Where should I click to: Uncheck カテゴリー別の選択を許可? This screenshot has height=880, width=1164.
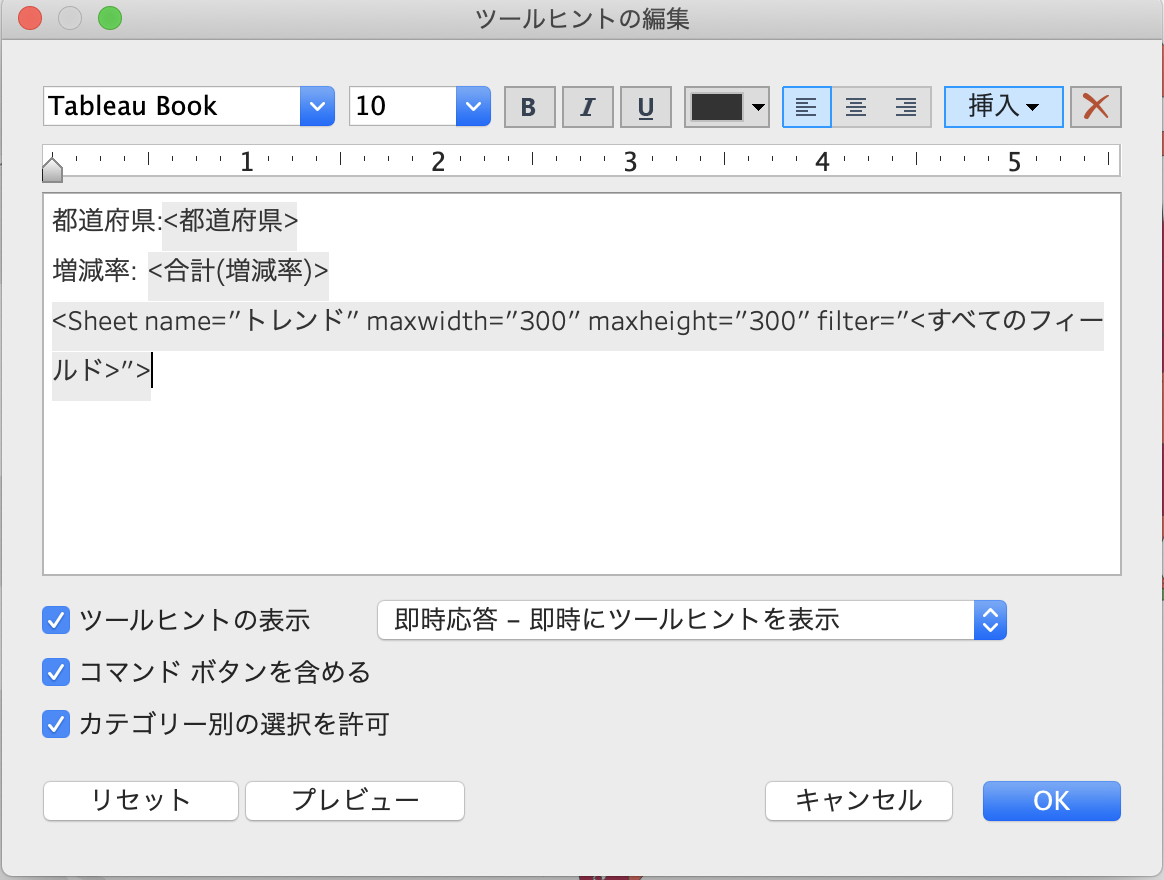[56, 724]
